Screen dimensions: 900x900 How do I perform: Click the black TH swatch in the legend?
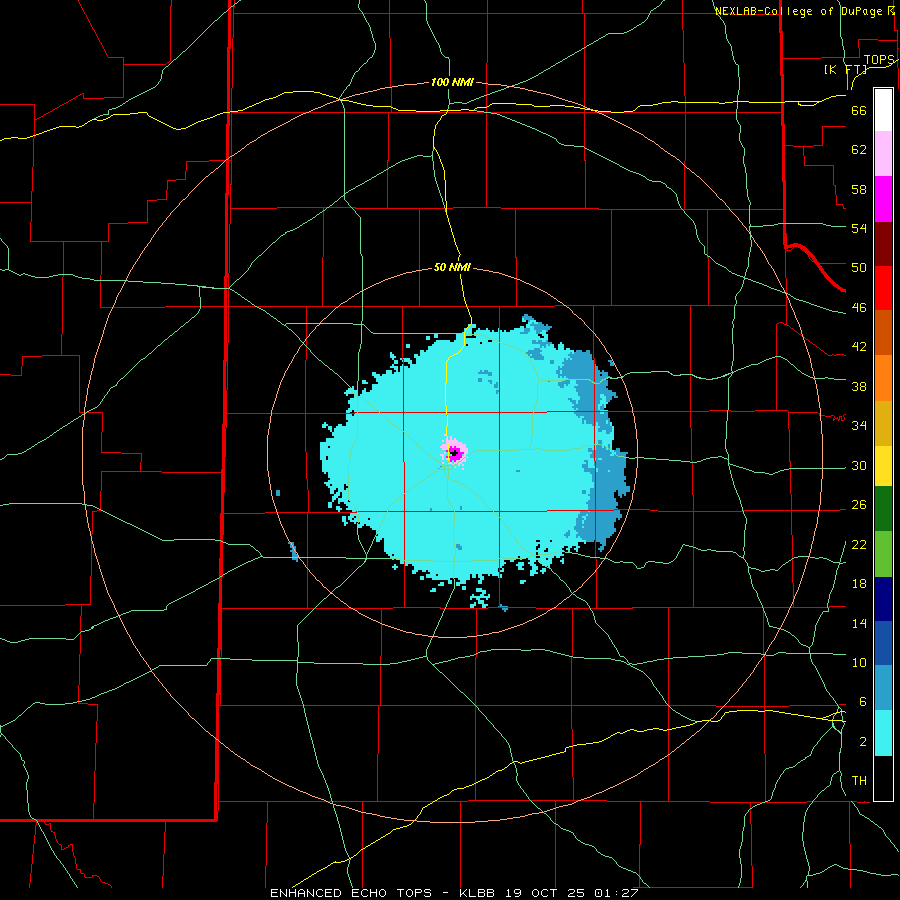point(883,778)
